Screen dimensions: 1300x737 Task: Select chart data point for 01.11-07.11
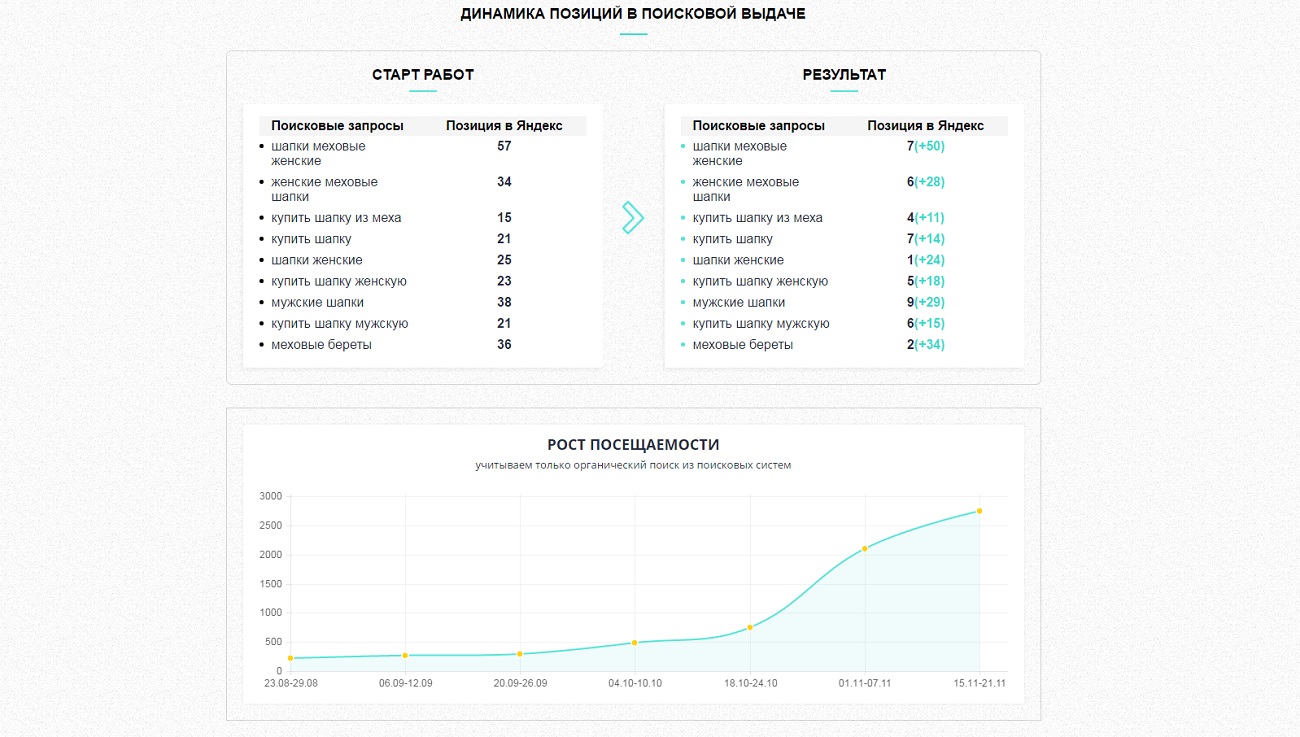[x=865, y=548]
